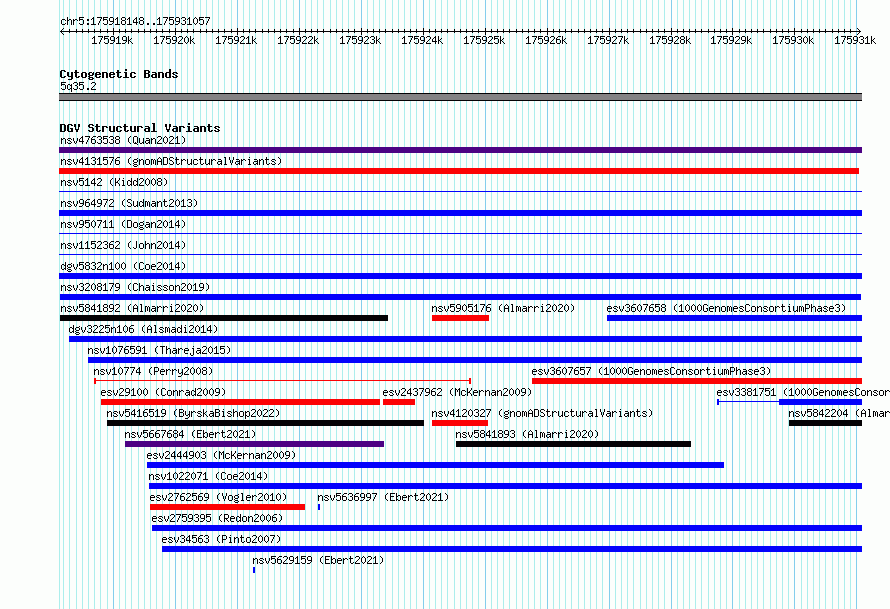Open the nsv3208179 (Chaisson2019) variant label

pos(135,287)
